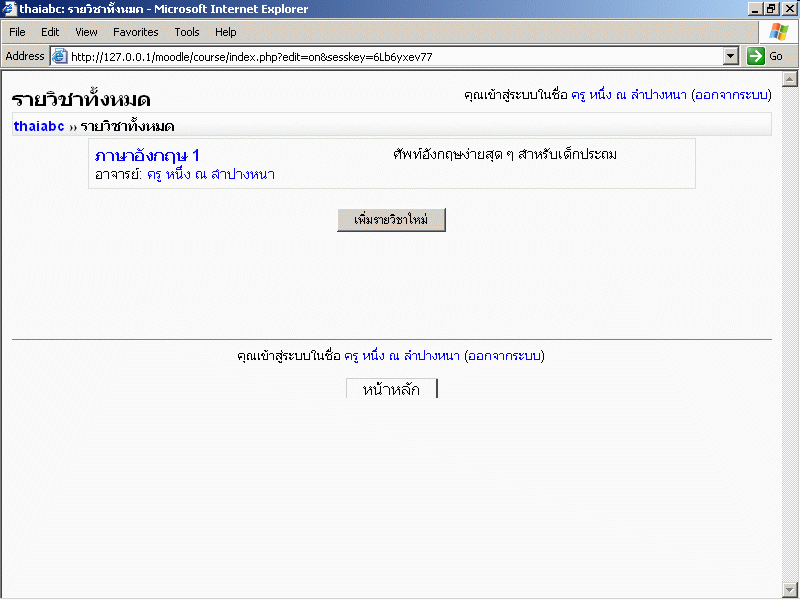Screen dimensions: 800x600
Task: Open the ภาษาอังกฤษ 1 course link
Action: 147,155
